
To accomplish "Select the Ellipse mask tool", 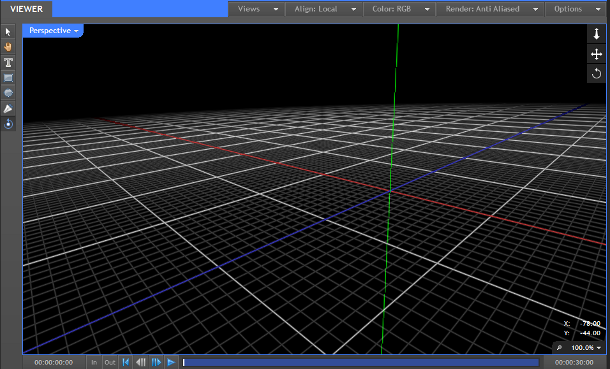I will click(x=8, y=93).
